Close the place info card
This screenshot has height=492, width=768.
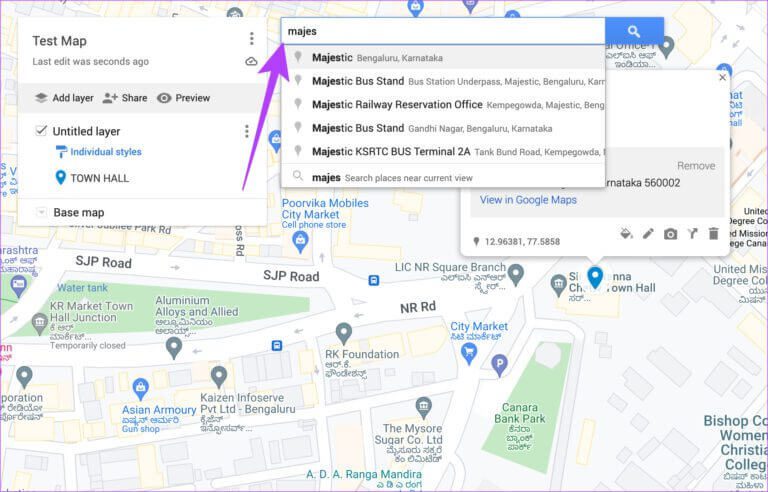pyautogui.click(x=722, y=77)
